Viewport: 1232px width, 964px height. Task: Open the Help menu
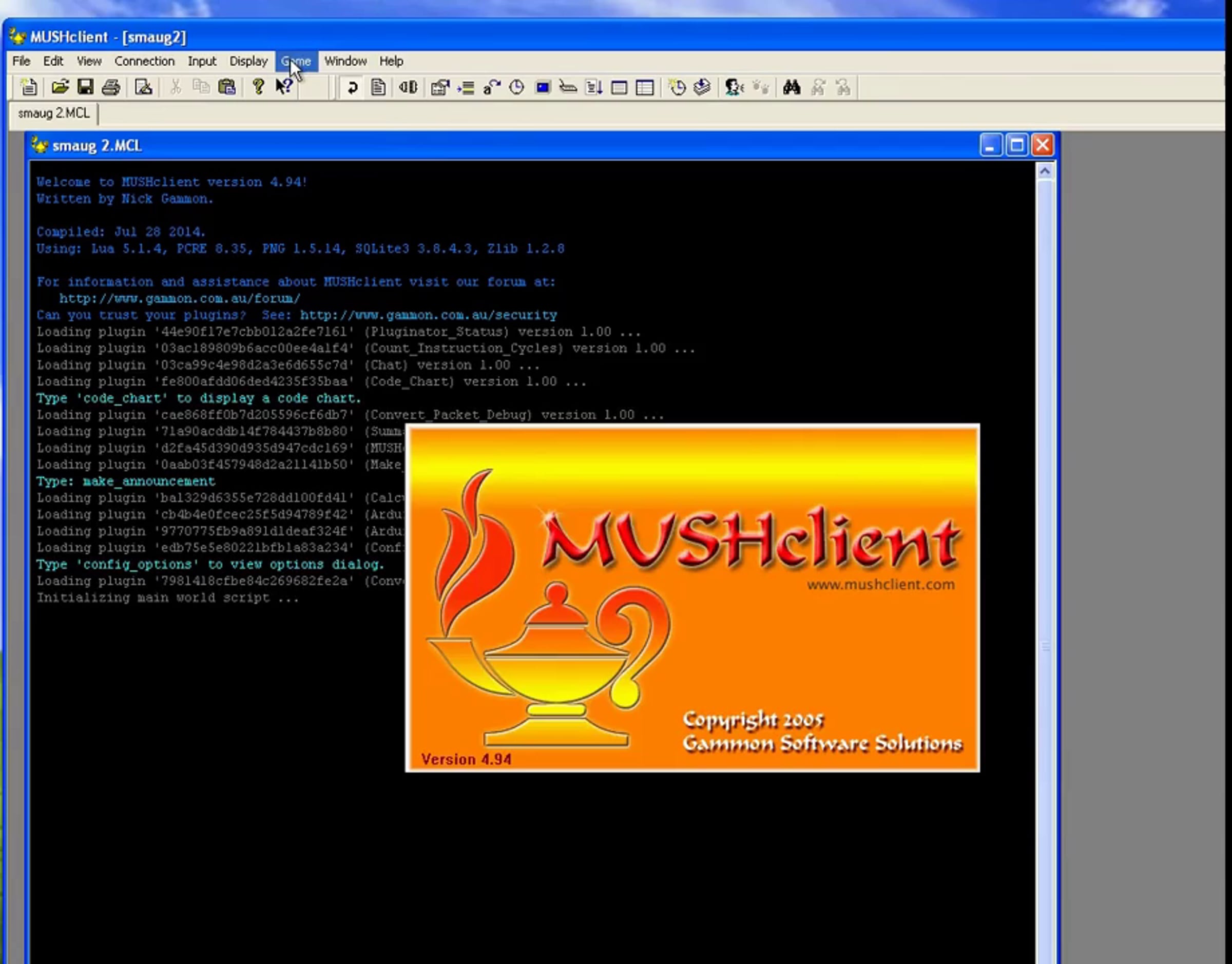click(x=391, y=61)
